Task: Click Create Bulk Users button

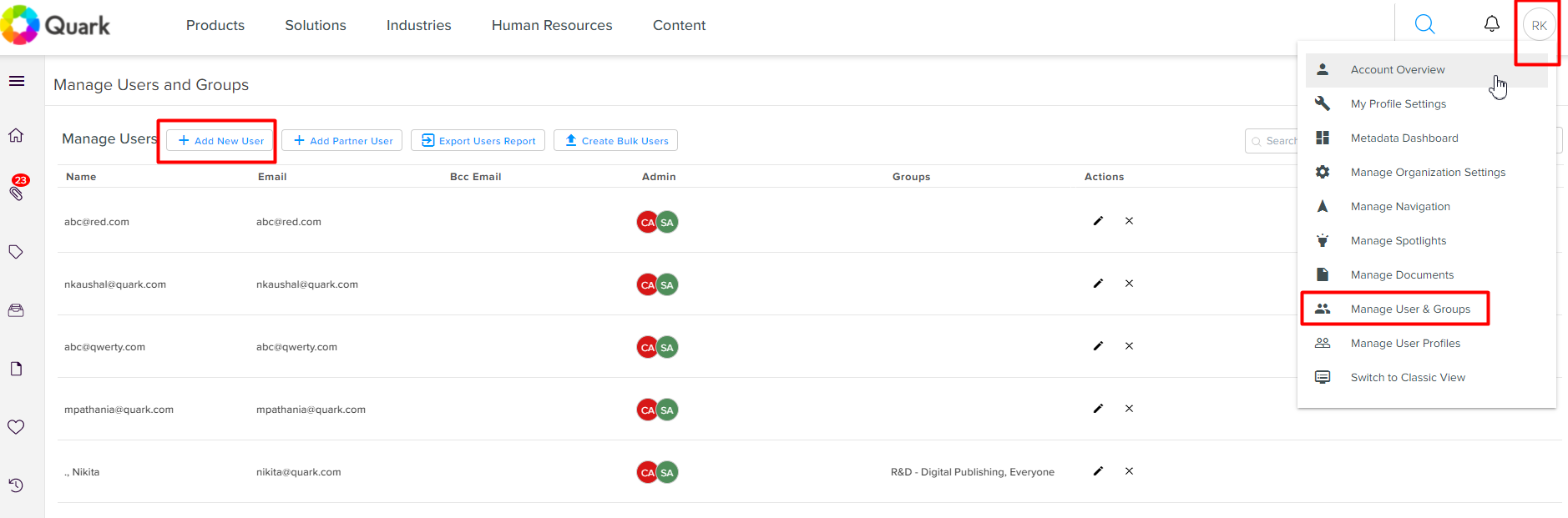Action: point(615,140)
